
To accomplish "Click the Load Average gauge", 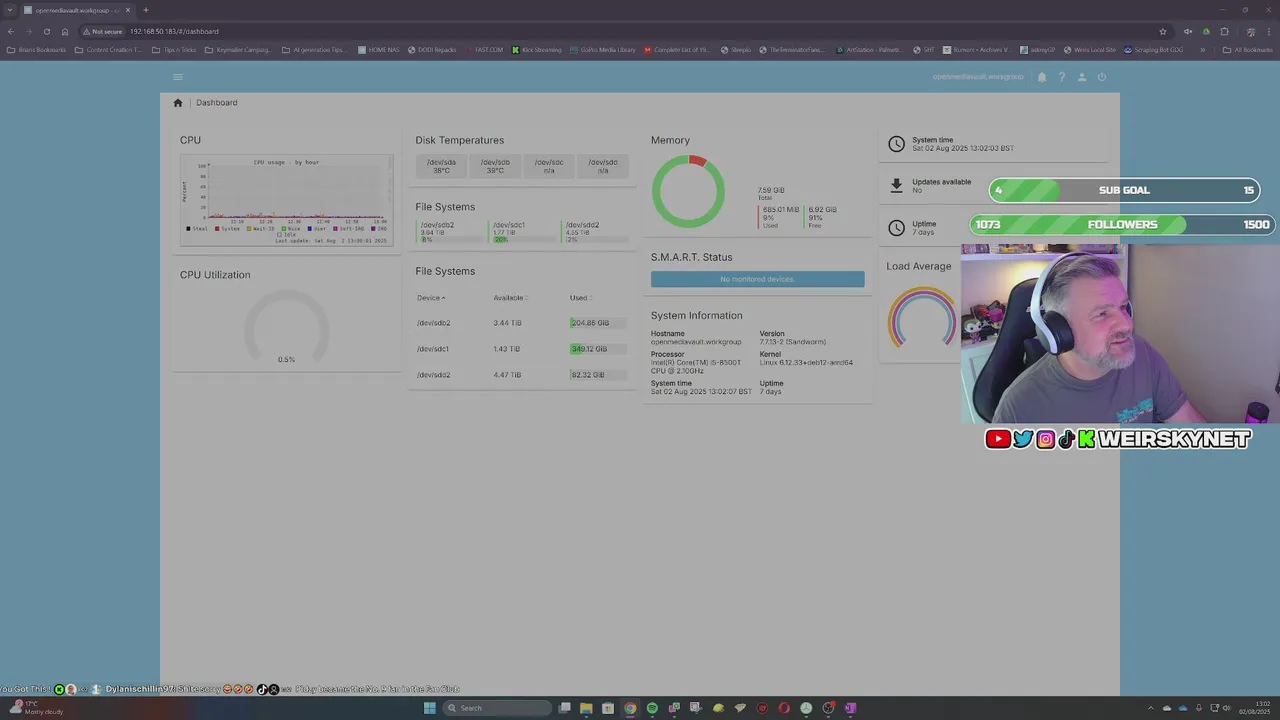I will (921, 318).
